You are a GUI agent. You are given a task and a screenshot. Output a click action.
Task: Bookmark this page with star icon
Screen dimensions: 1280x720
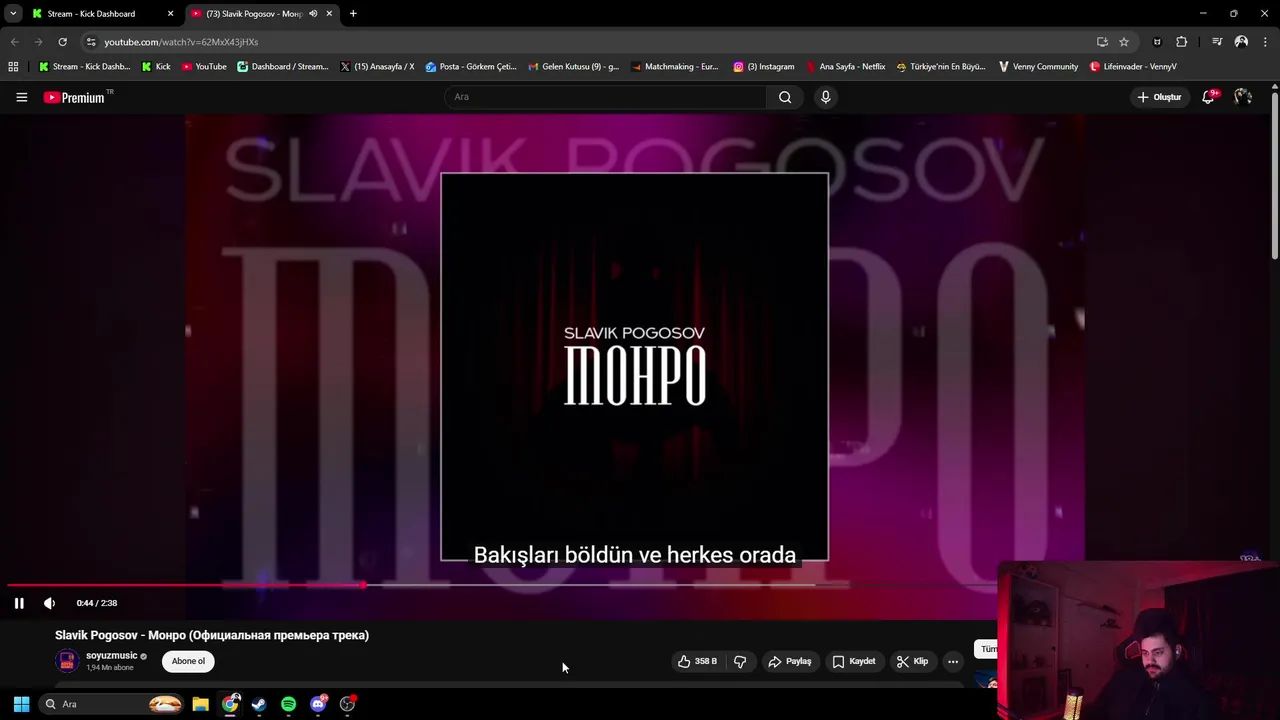1124,42
